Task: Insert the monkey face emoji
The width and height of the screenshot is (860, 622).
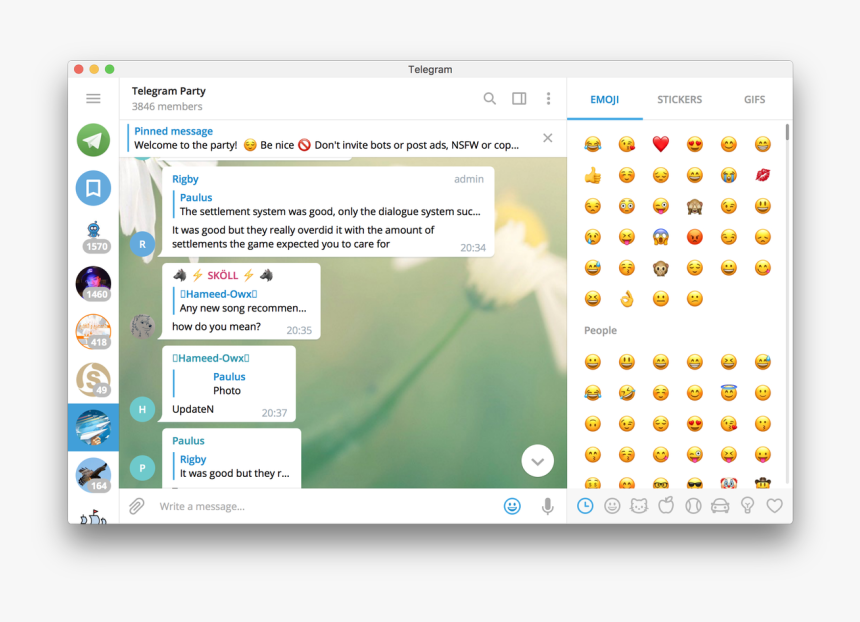Action: [x=661, y=268]
